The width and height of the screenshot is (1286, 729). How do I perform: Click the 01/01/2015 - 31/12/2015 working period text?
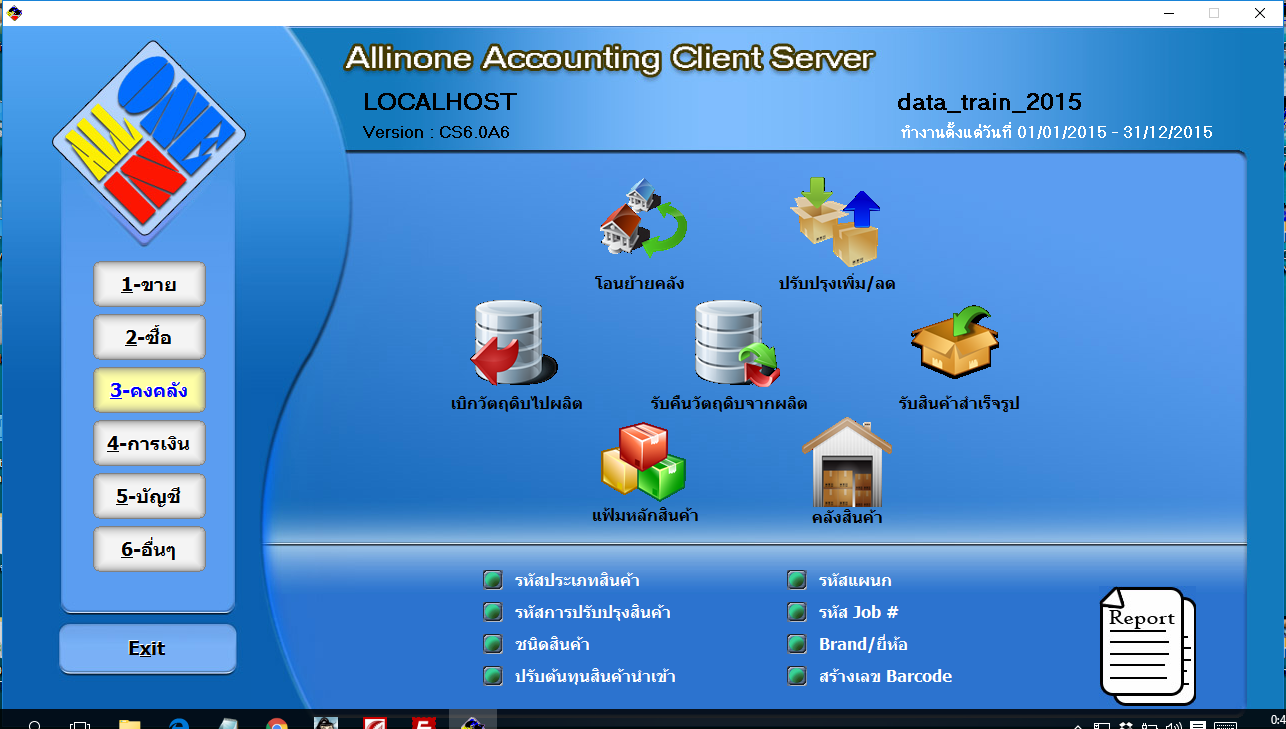[1115, 132]
